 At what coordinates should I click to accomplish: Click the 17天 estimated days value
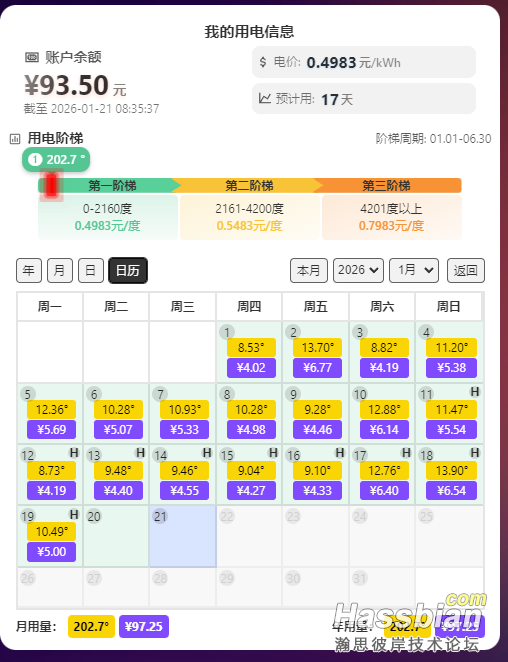coord(337,100)
